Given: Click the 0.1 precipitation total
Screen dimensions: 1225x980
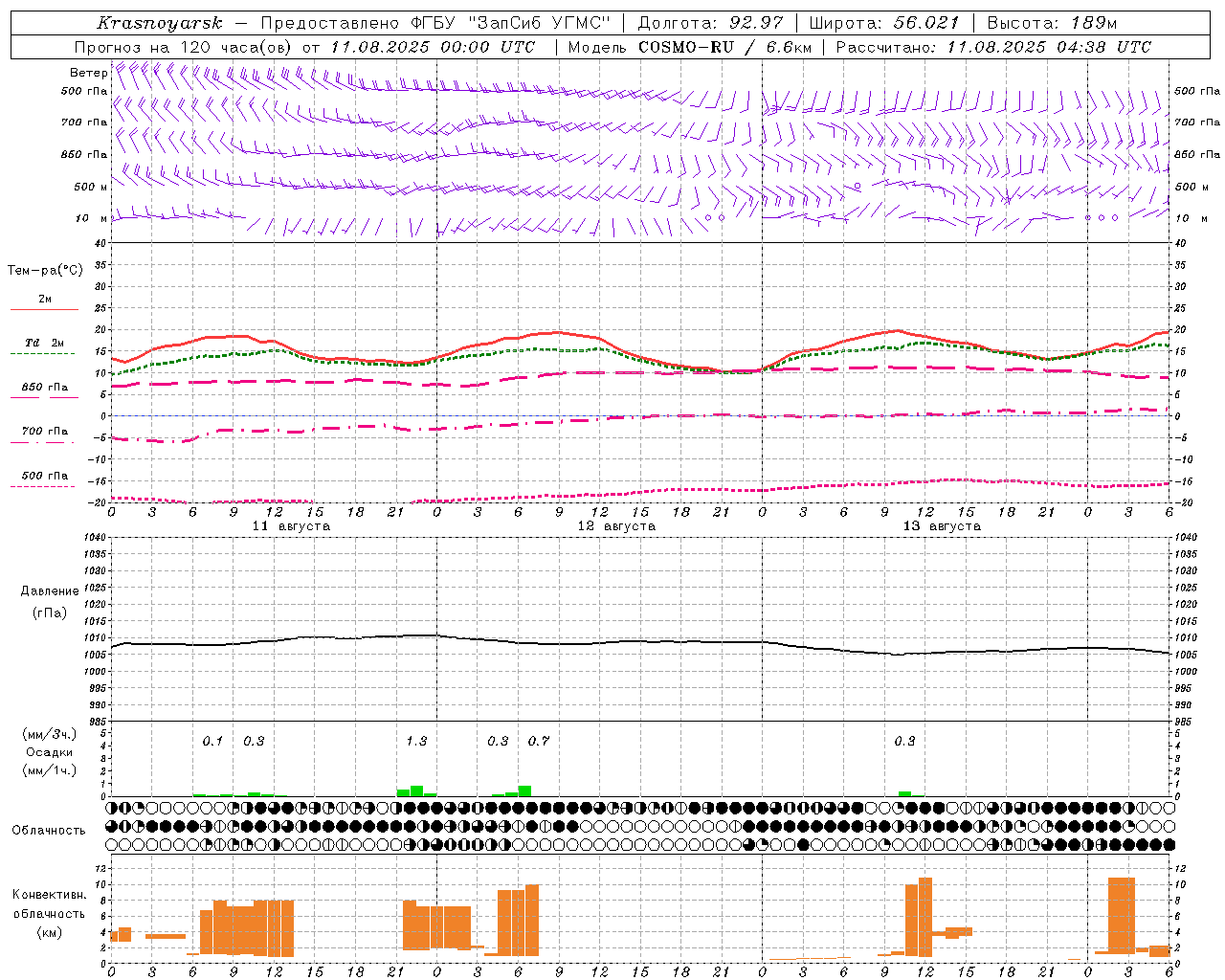Looking at the screenshot, I should click(x=212, y=741).
